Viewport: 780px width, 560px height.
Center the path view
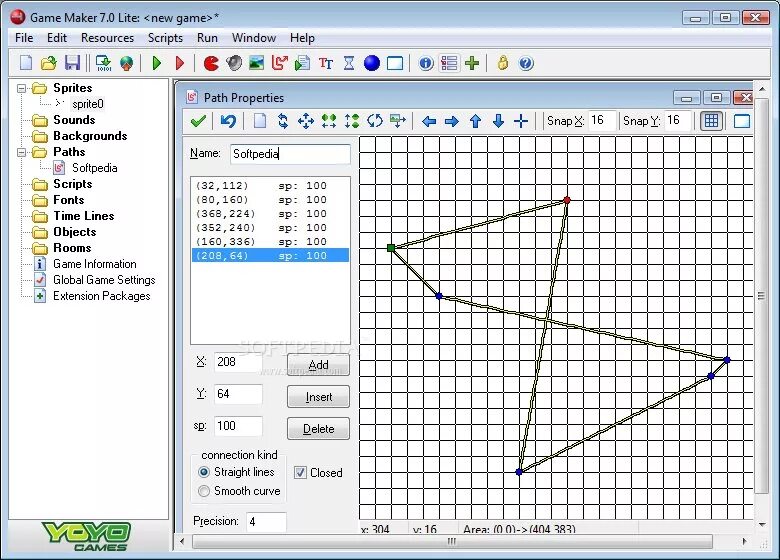coord(521,121)
